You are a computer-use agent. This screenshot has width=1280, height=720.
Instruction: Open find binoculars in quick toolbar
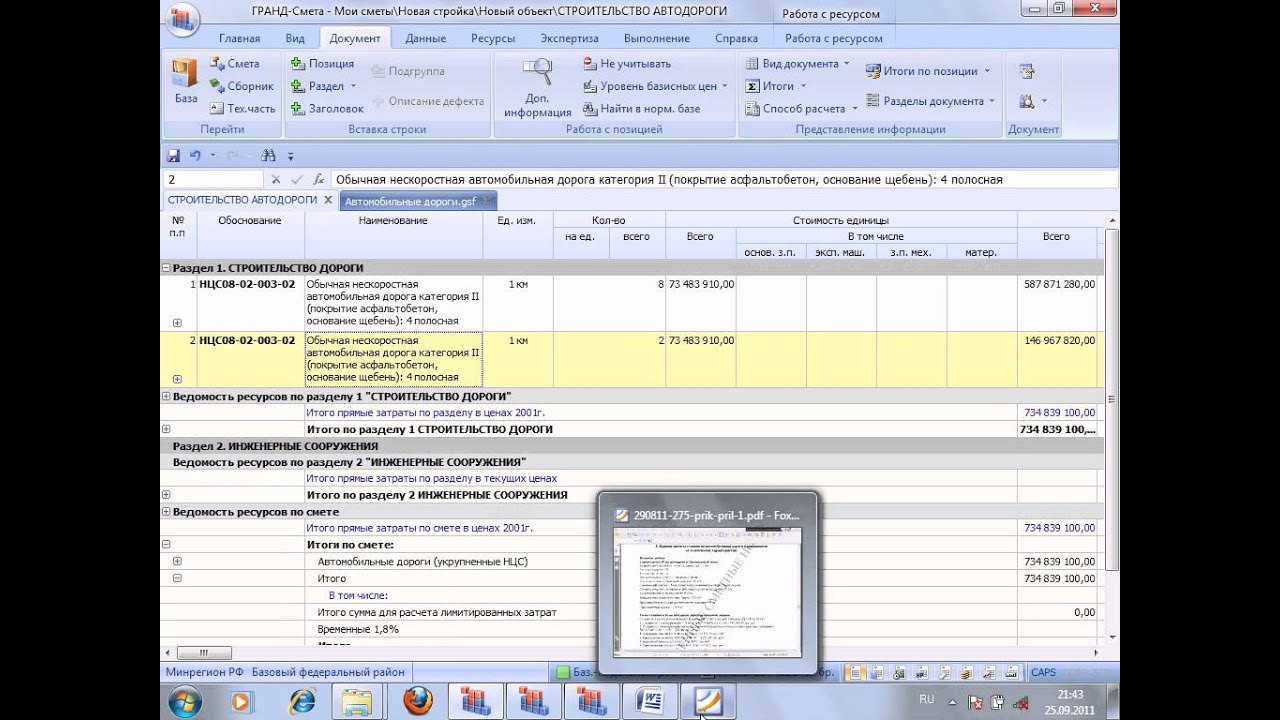[268, 156]
